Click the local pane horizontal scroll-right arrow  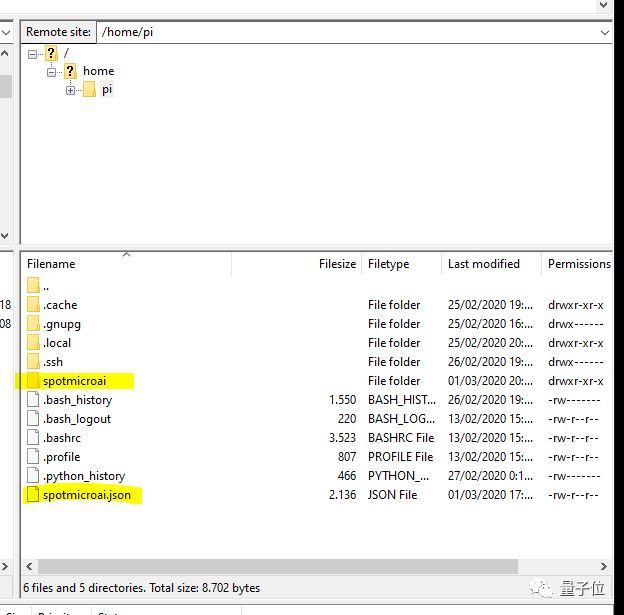pyautogui.click(x=5, y=566)
